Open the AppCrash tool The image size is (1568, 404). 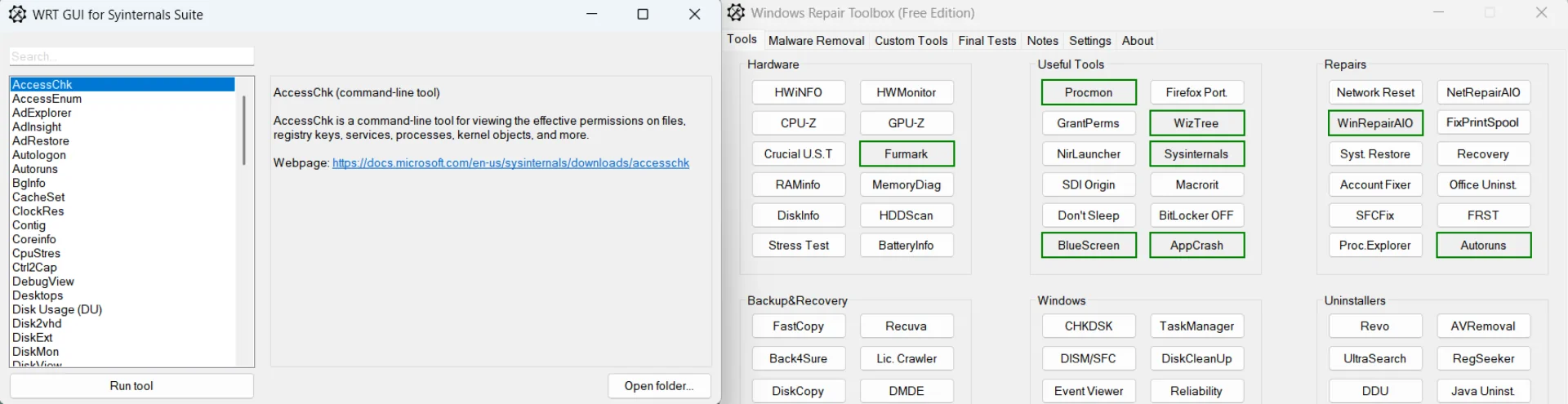(1196, 245)
